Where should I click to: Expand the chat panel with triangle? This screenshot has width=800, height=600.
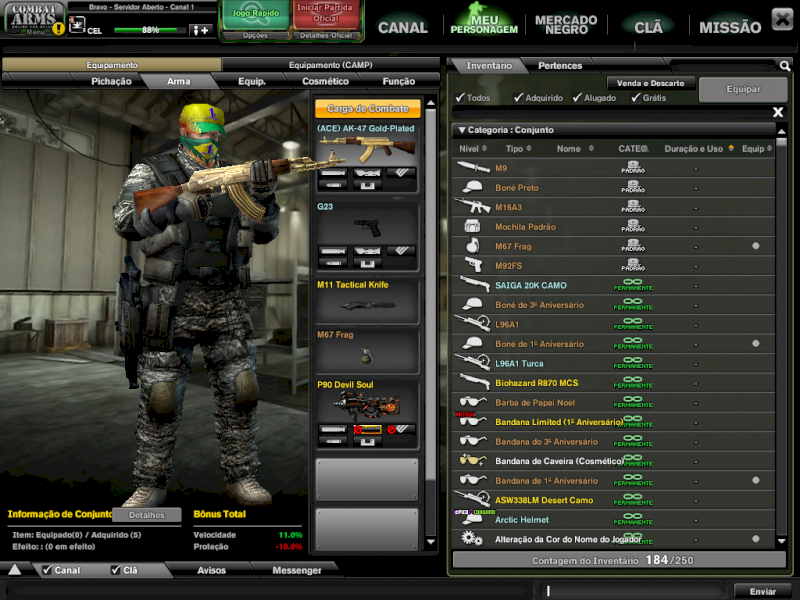click(14, 570)
